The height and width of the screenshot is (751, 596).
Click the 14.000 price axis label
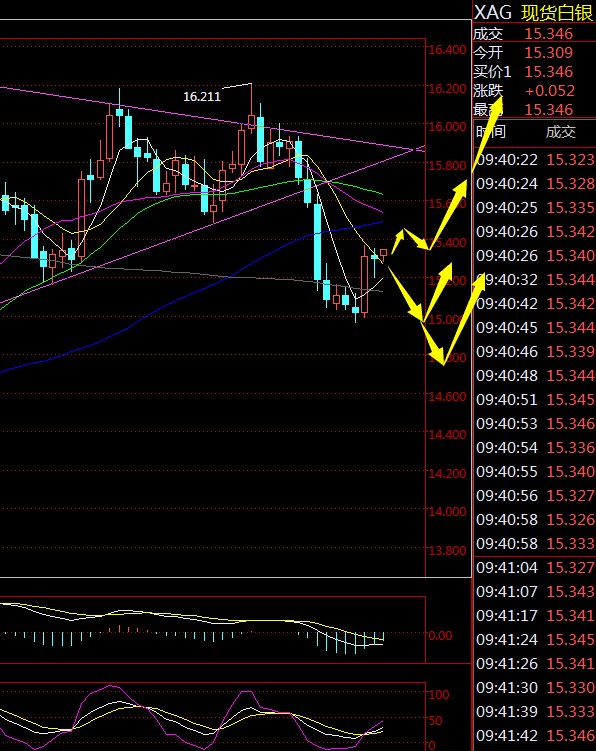click(x=447, y=512)
